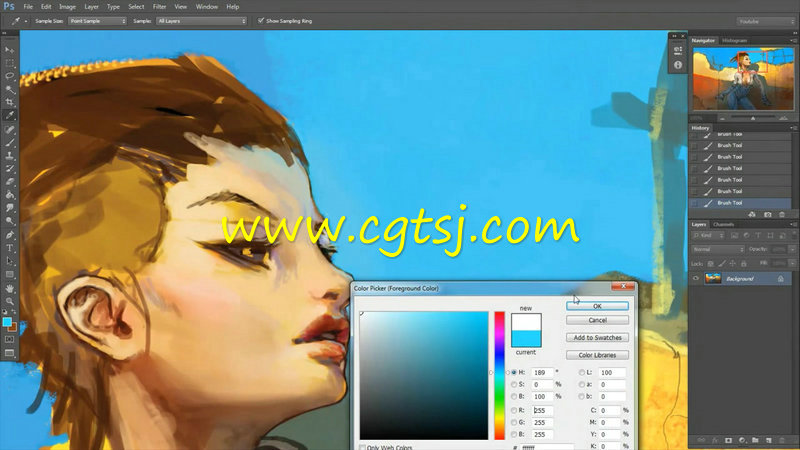Select the Pen tool

[9, 235]
